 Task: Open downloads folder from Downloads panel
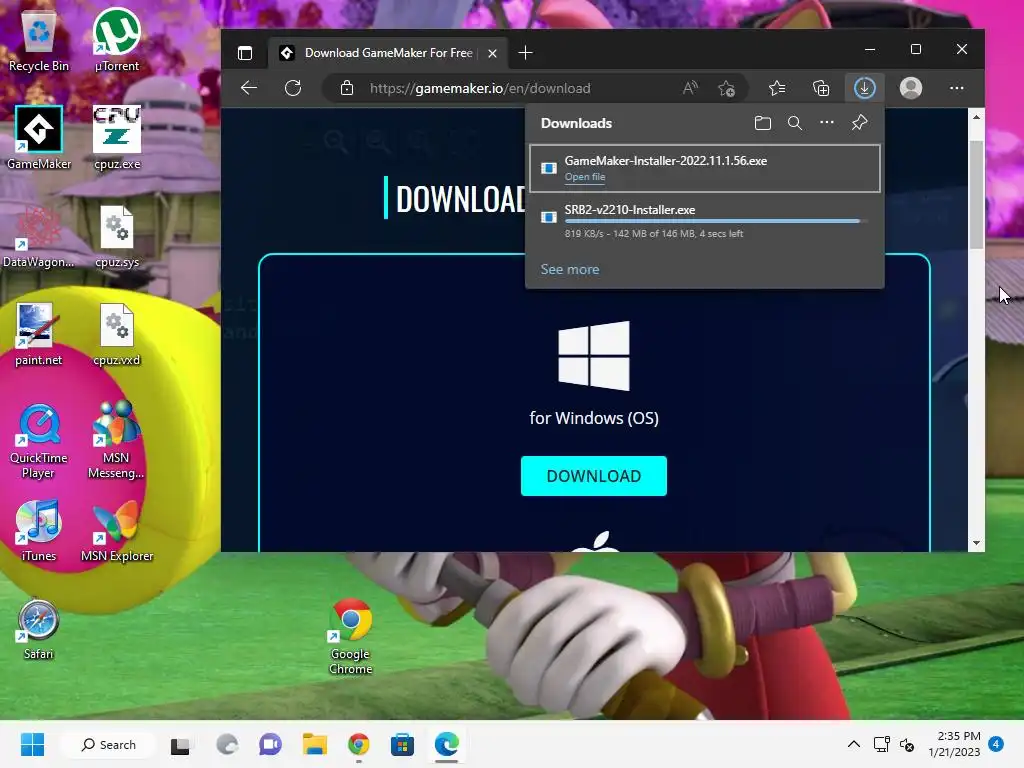pos(763,123)
